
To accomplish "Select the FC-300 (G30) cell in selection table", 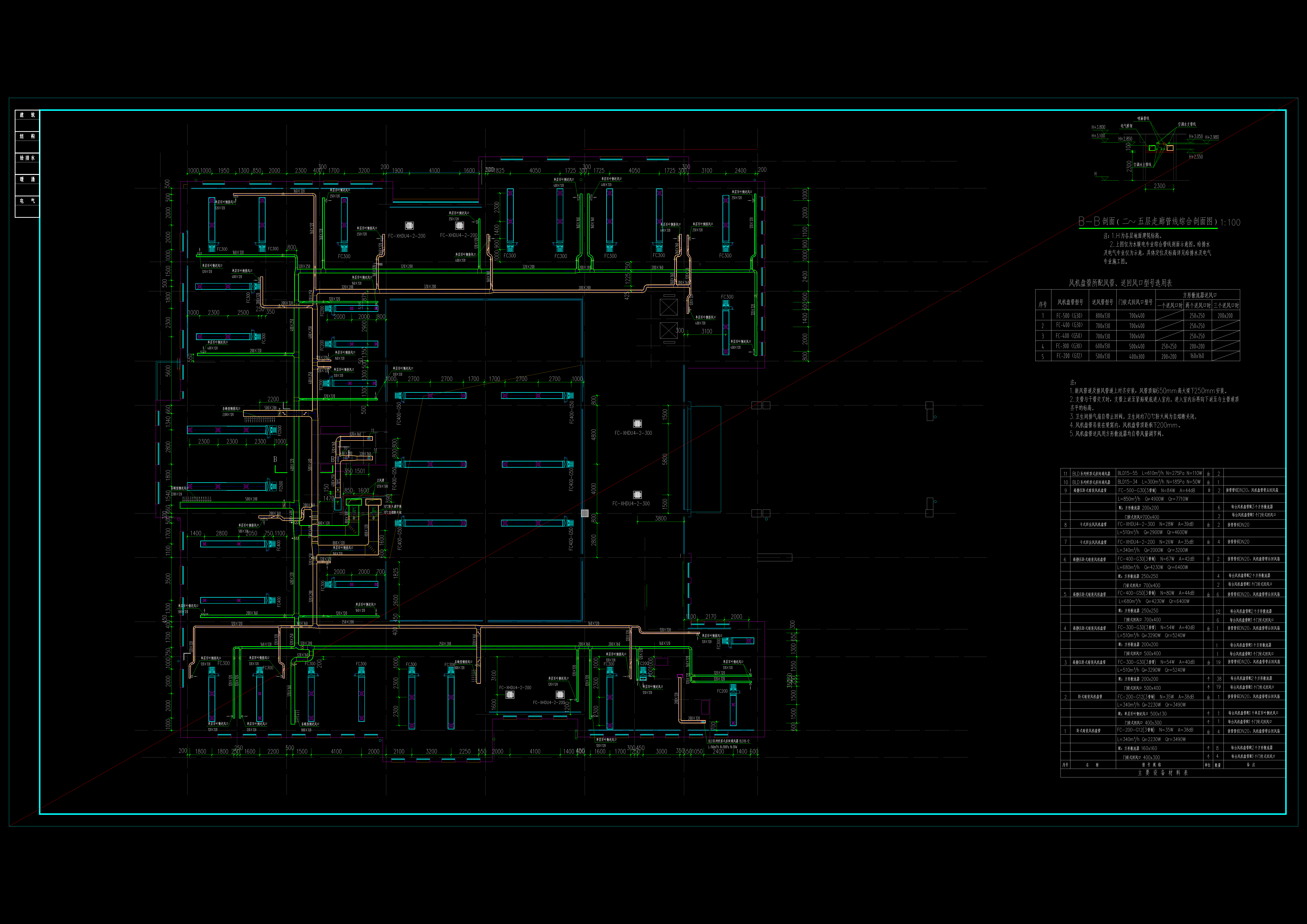I will pos(1069,346).
